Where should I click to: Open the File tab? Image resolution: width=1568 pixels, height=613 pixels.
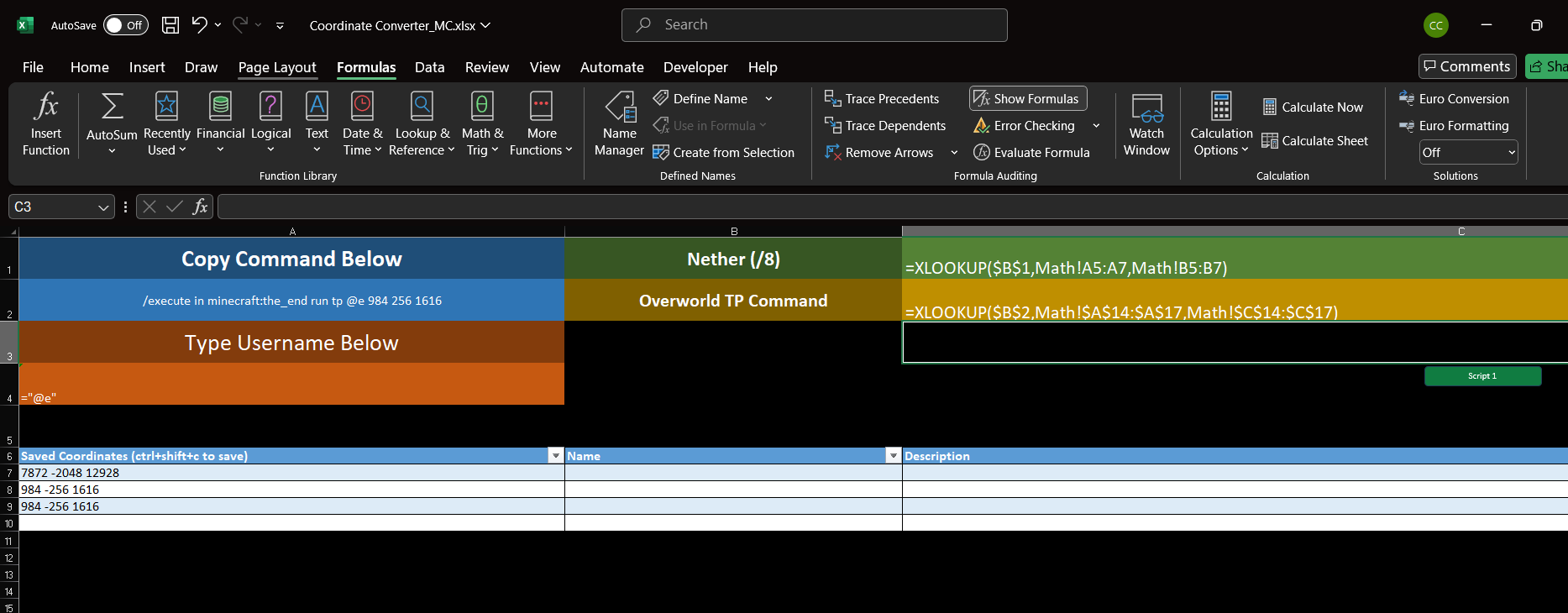[x=33, y=67]
